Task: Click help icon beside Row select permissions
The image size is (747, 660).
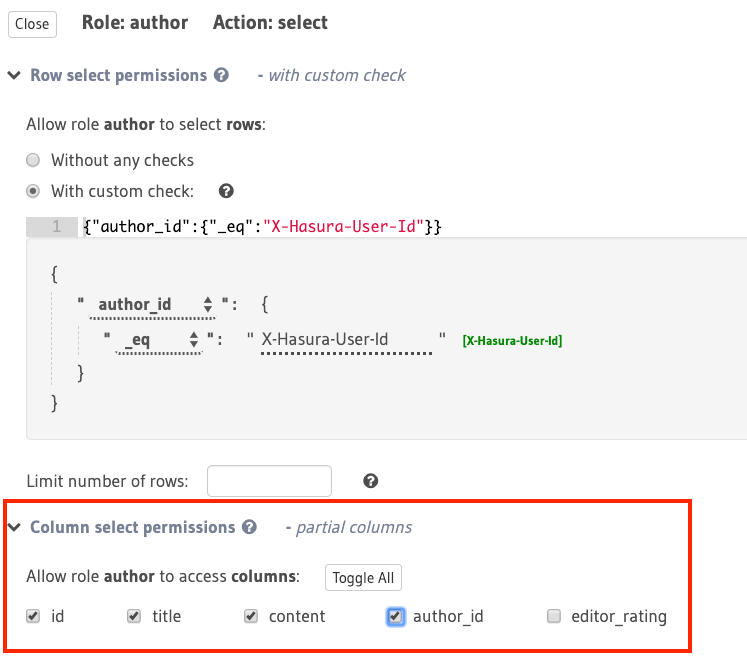Action: pos(221,75)
